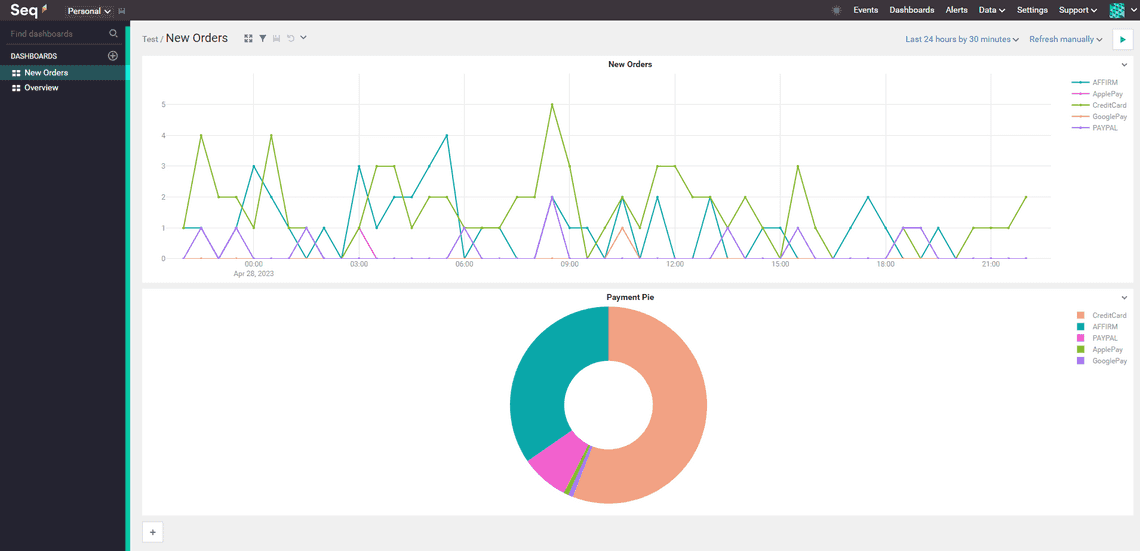Screen dimensions: 1140x551
Task: Click the user avatar in top bar
Action: (1117, 10)
